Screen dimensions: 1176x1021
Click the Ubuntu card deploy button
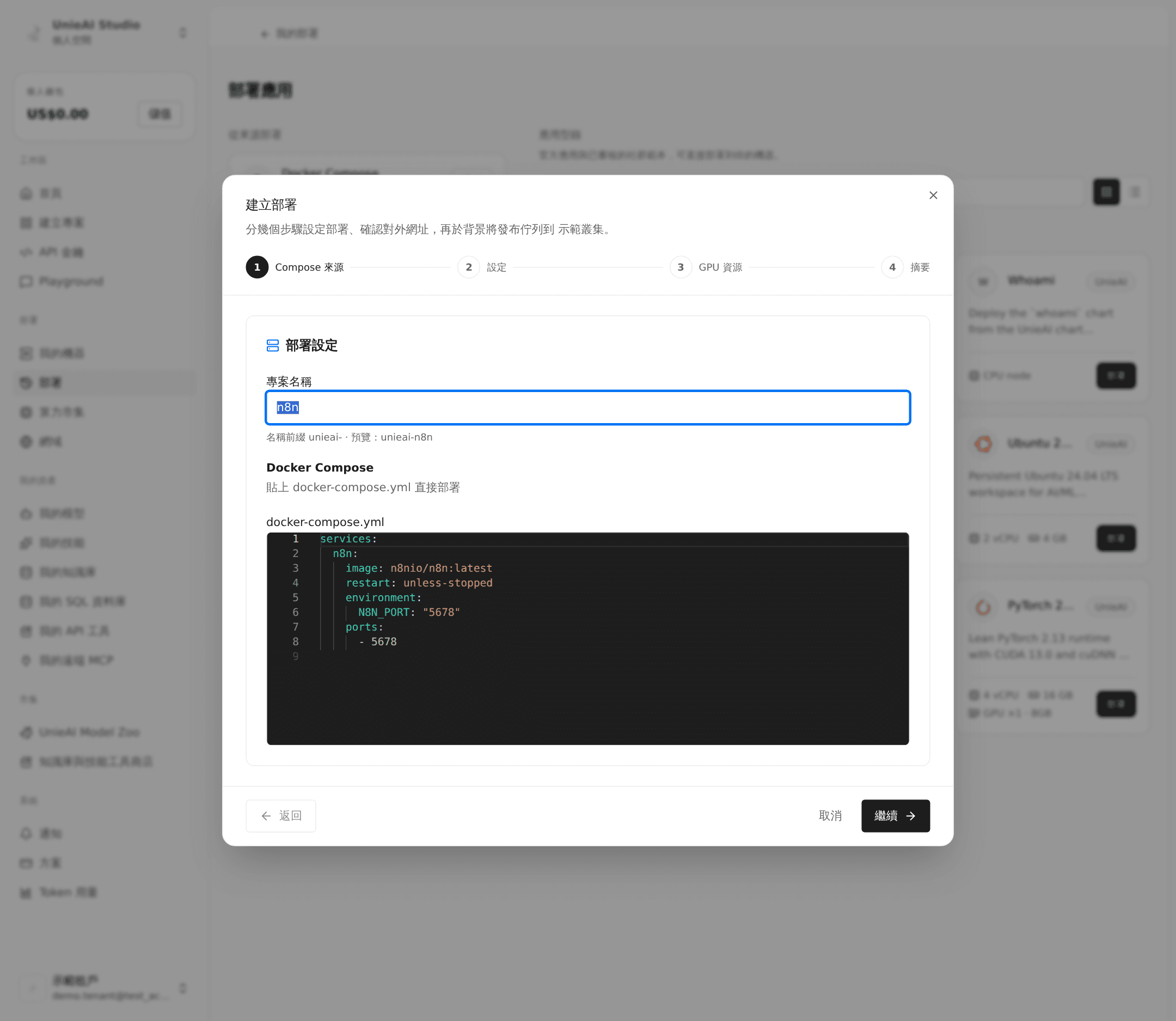coord(1116,539)
